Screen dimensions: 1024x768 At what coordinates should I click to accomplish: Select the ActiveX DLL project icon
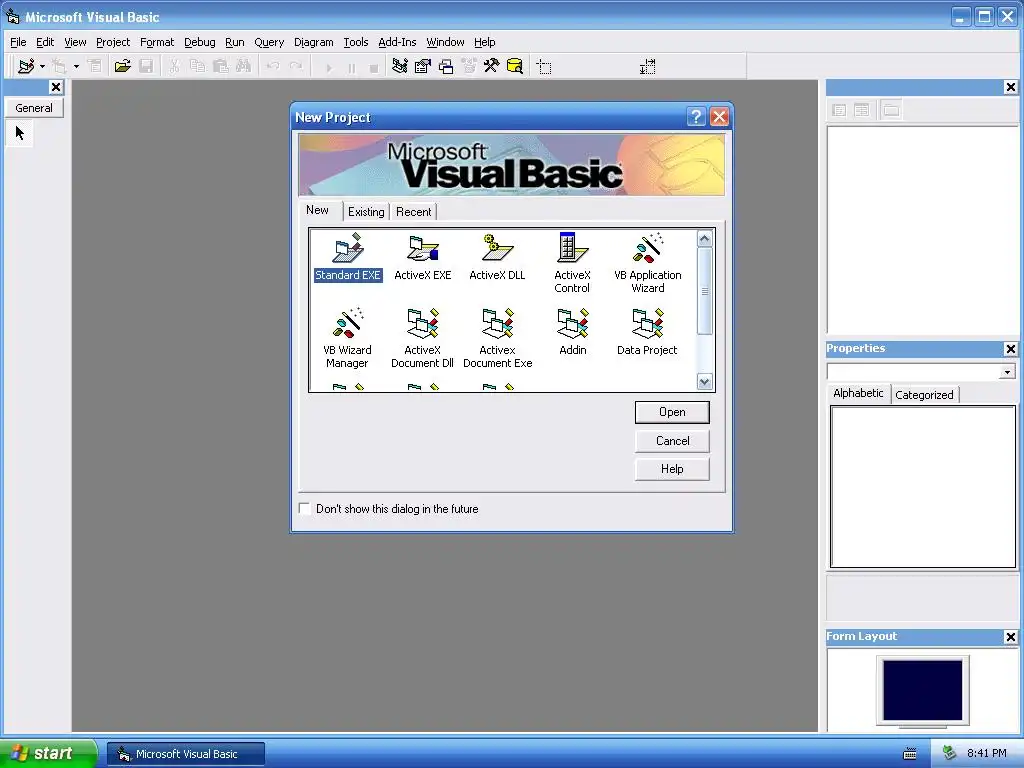tap(497, 257)
